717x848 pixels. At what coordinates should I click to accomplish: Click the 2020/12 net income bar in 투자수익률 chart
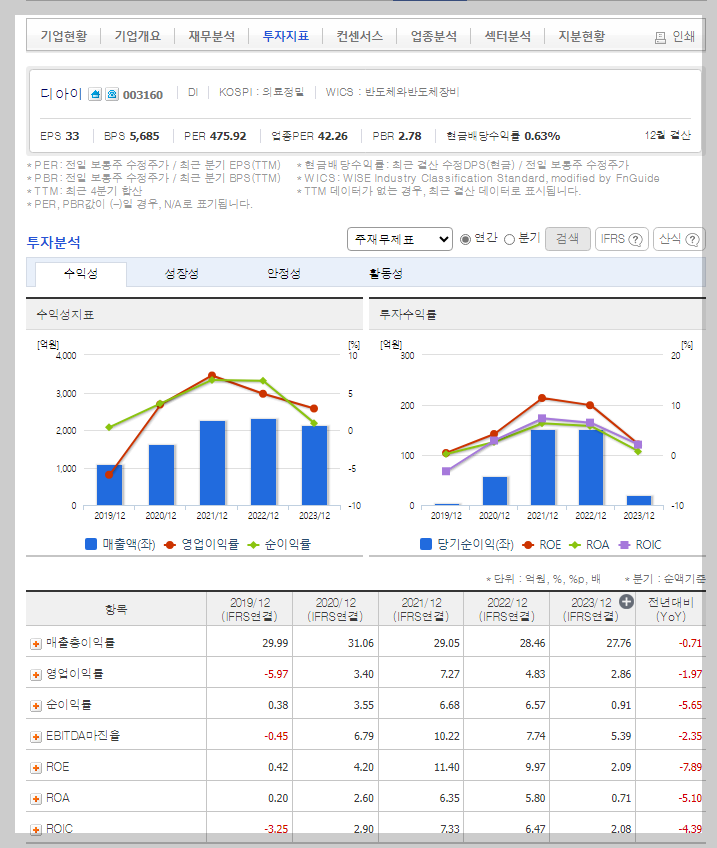[495, 491]
